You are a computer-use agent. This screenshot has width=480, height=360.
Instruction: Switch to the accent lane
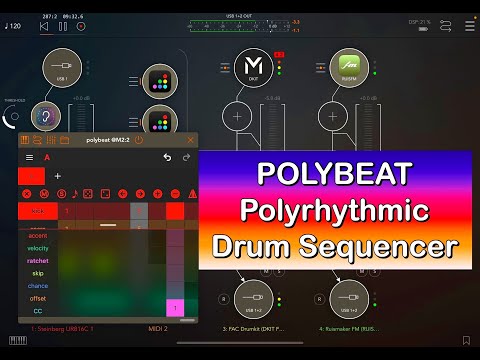(x=38, y=236)
